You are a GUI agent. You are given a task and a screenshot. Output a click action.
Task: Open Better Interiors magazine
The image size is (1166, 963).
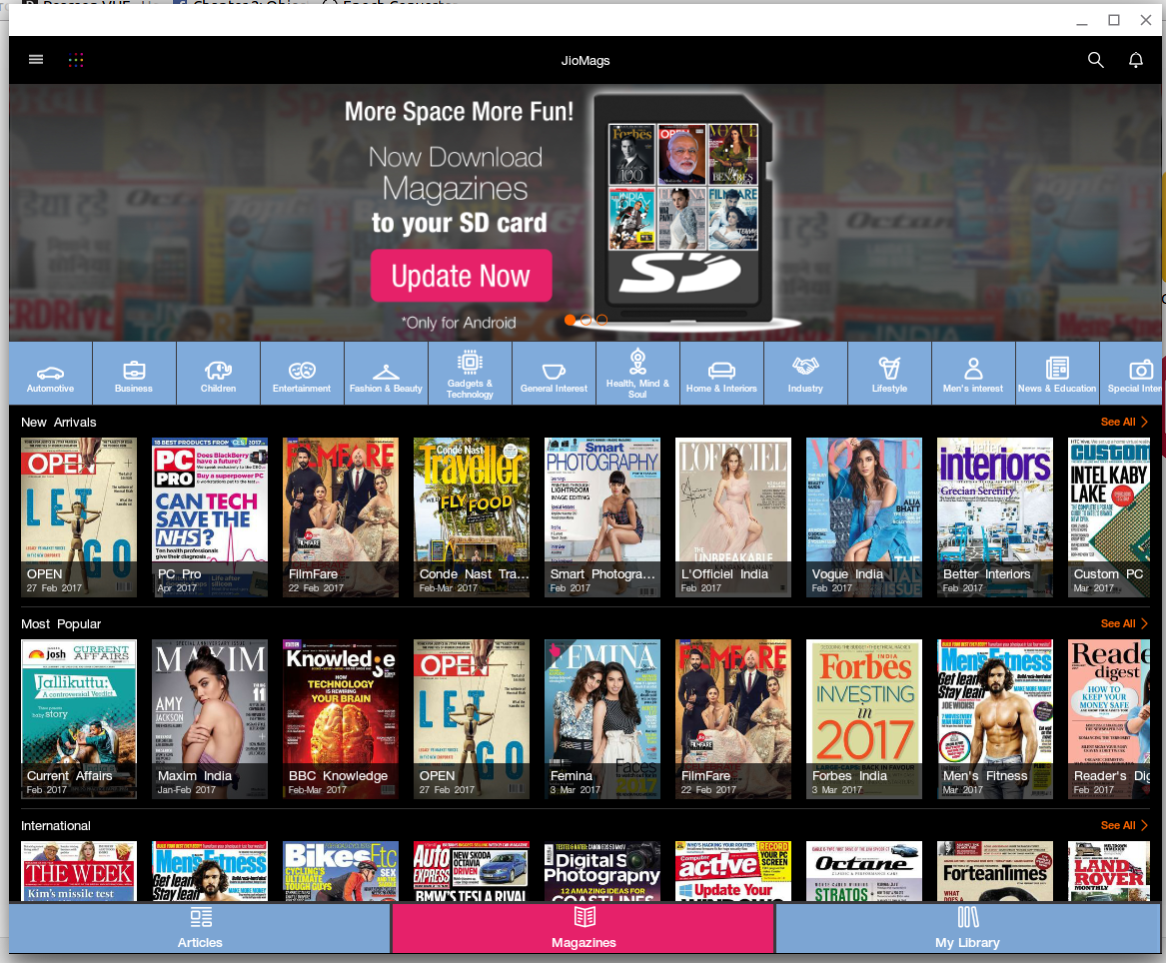[995, 517]
